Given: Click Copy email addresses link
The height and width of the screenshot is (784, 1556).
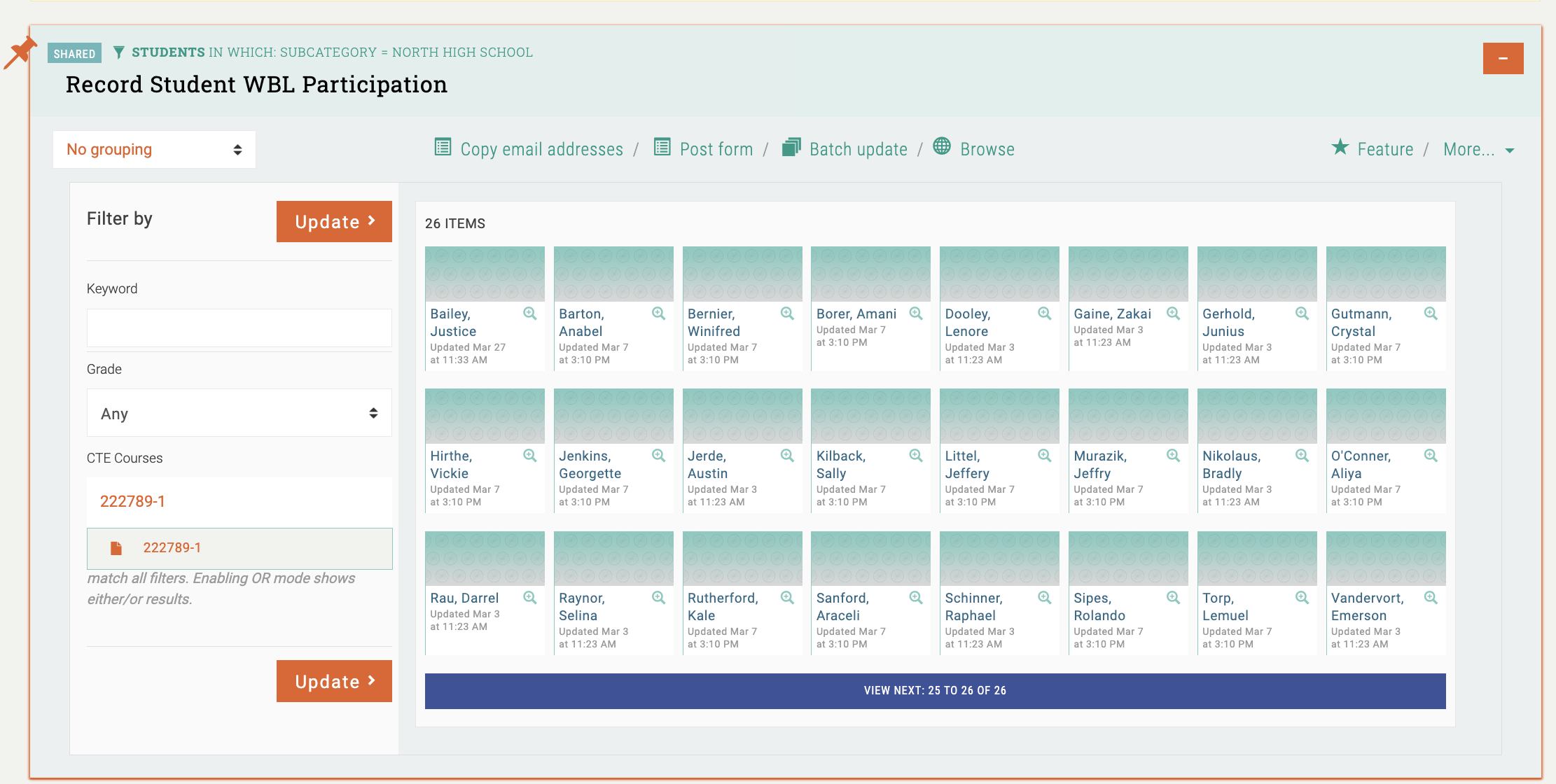Looking at the screenshot, I should pos(541,149).
